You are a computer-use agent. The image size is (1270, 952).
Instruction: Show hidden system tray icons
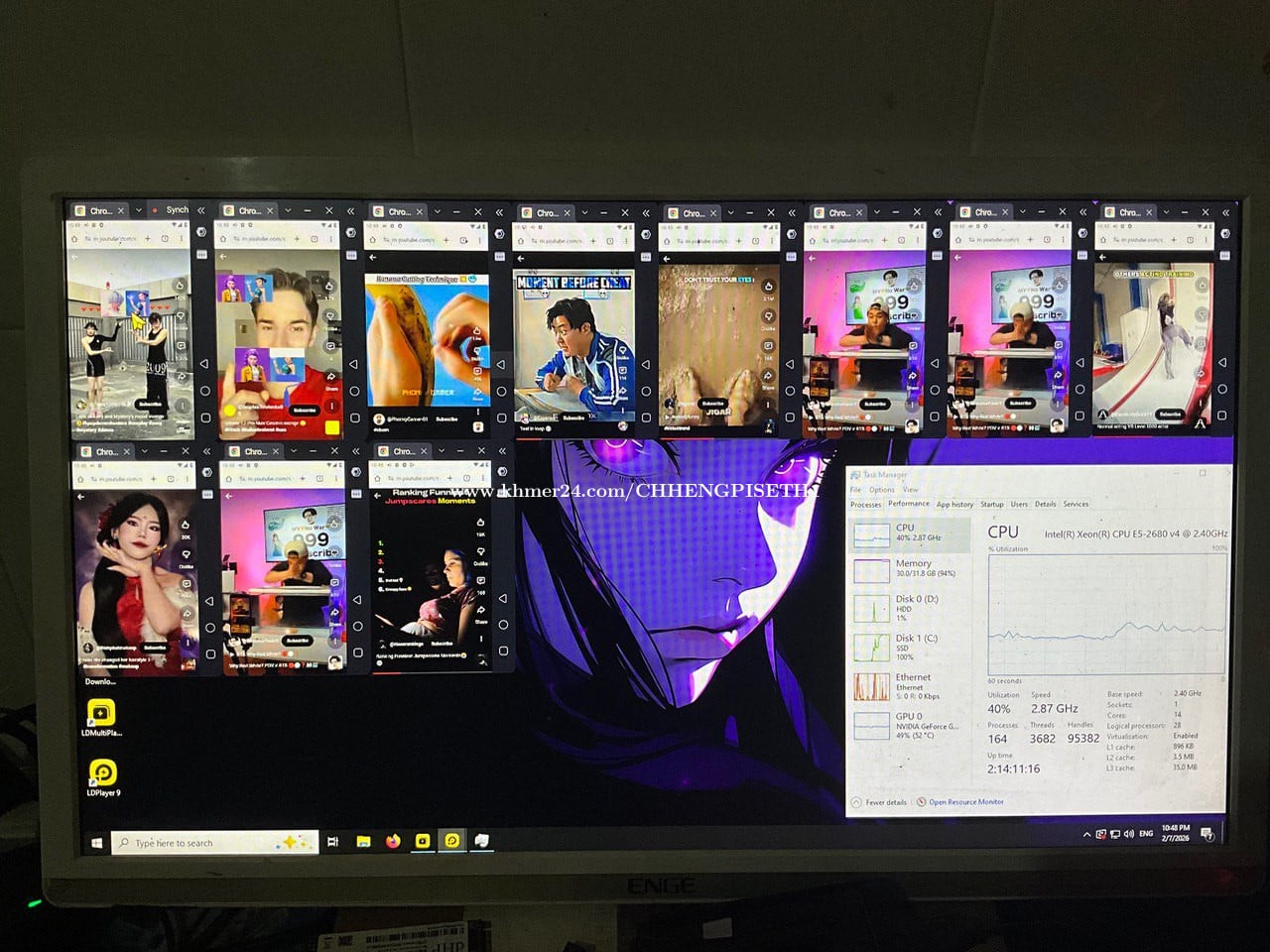[1086, 834]
